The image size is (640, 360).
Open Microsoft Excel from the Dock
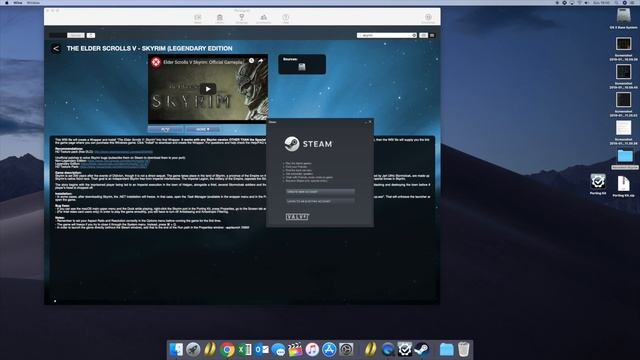244,349
